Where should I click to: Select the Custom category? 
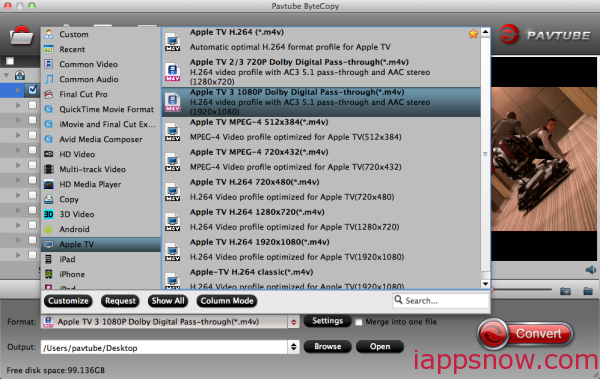tap(74, 34)
